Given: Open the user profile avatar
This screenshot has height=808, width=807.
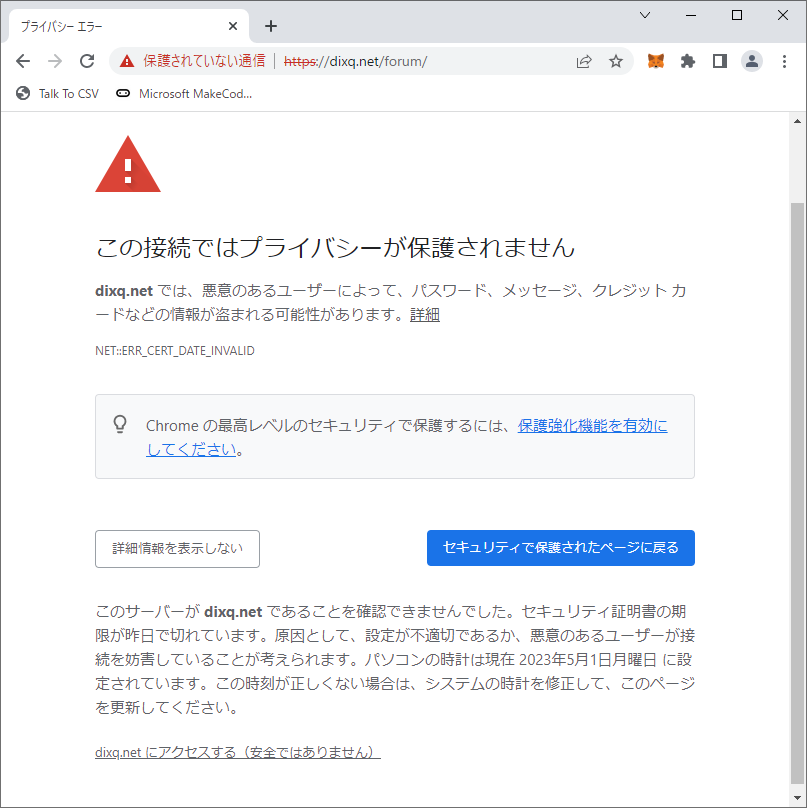Looking at the screenshot, I should 751,61.
